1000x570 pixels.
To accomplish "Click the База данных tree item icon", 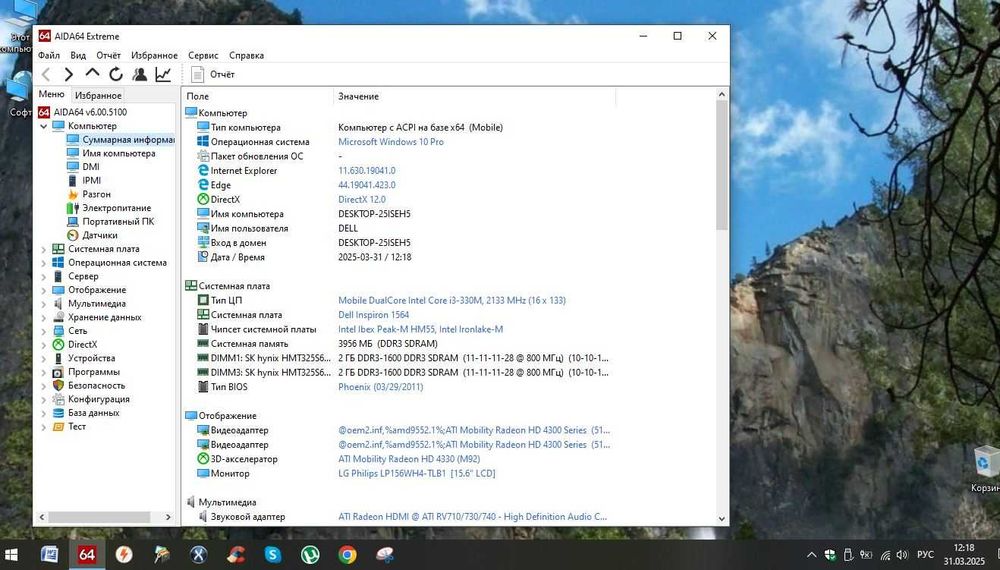I will coord(58,413).
